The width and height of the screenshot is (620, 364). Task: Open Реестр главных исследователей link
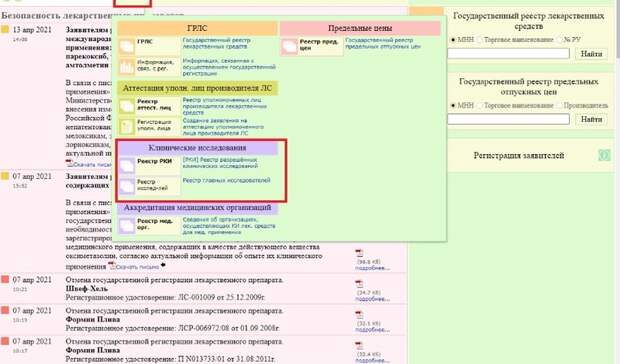(x=227, y=181)
